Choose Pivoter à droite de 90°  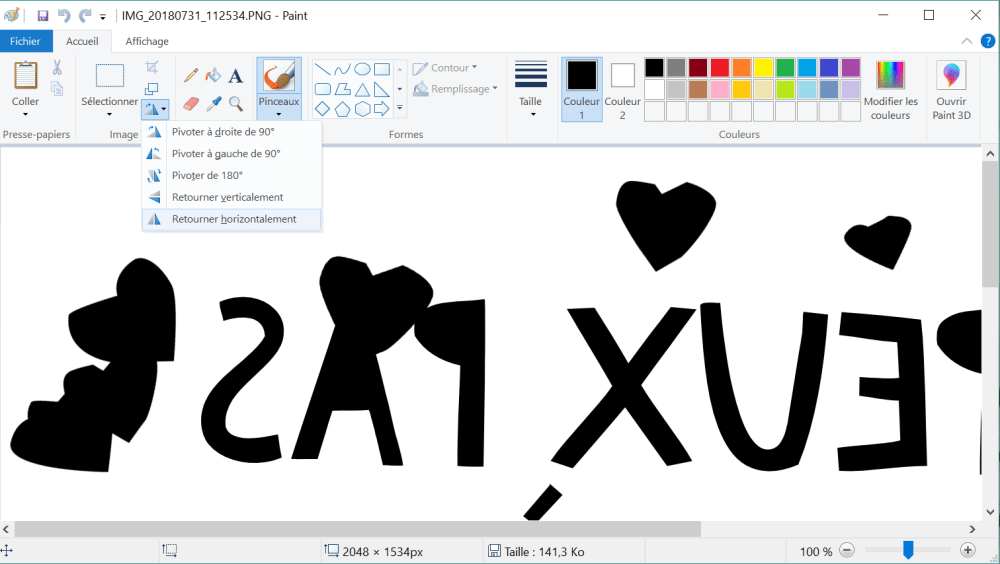tap(222, 132)
